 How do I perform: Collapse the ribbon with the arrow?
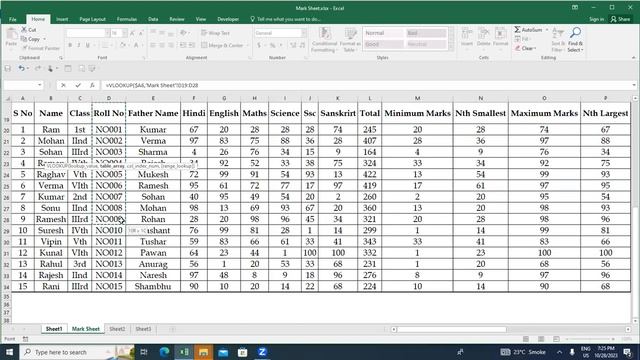[x=633, y=58]
